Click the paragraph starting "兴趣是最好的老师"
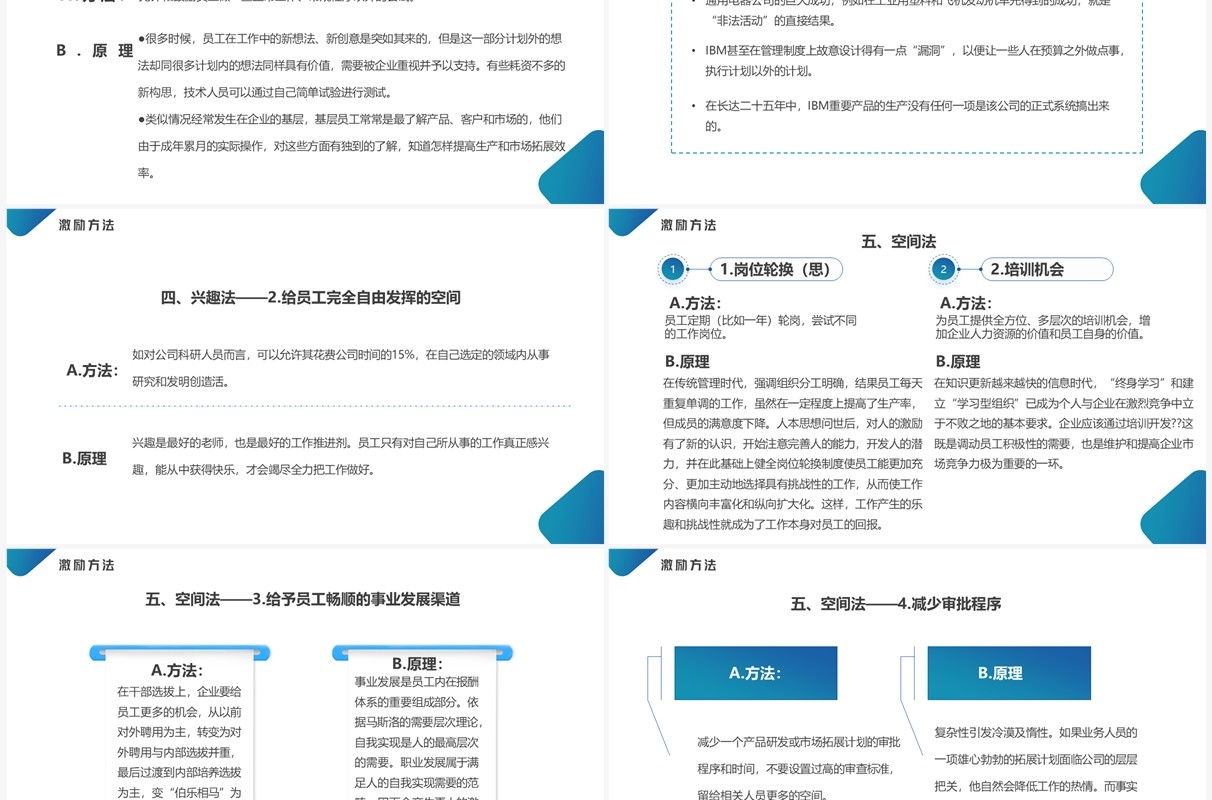 (x=341, y=455)
